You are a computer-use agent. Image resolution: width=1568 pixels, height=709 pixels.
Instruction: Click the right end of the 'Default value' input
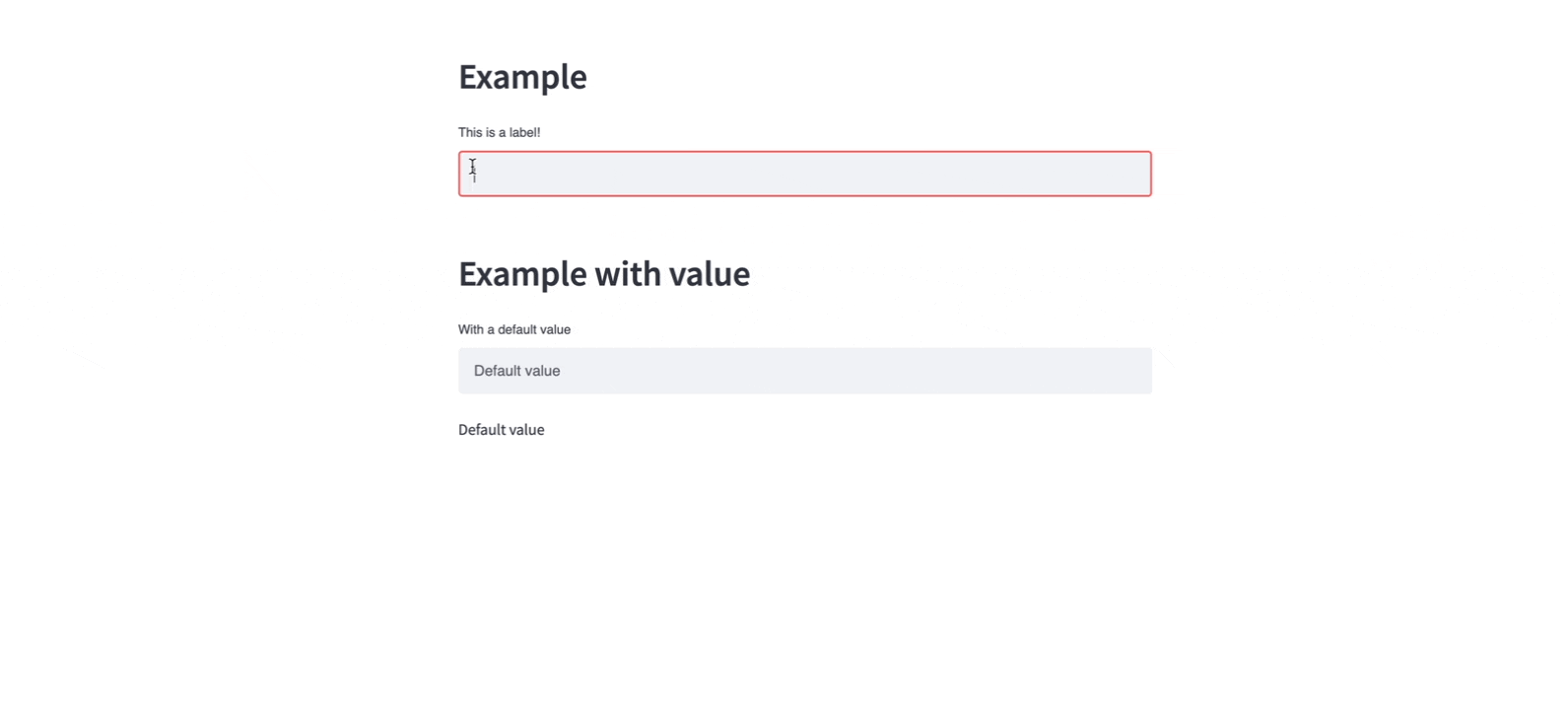click(x=1133, y=371)
